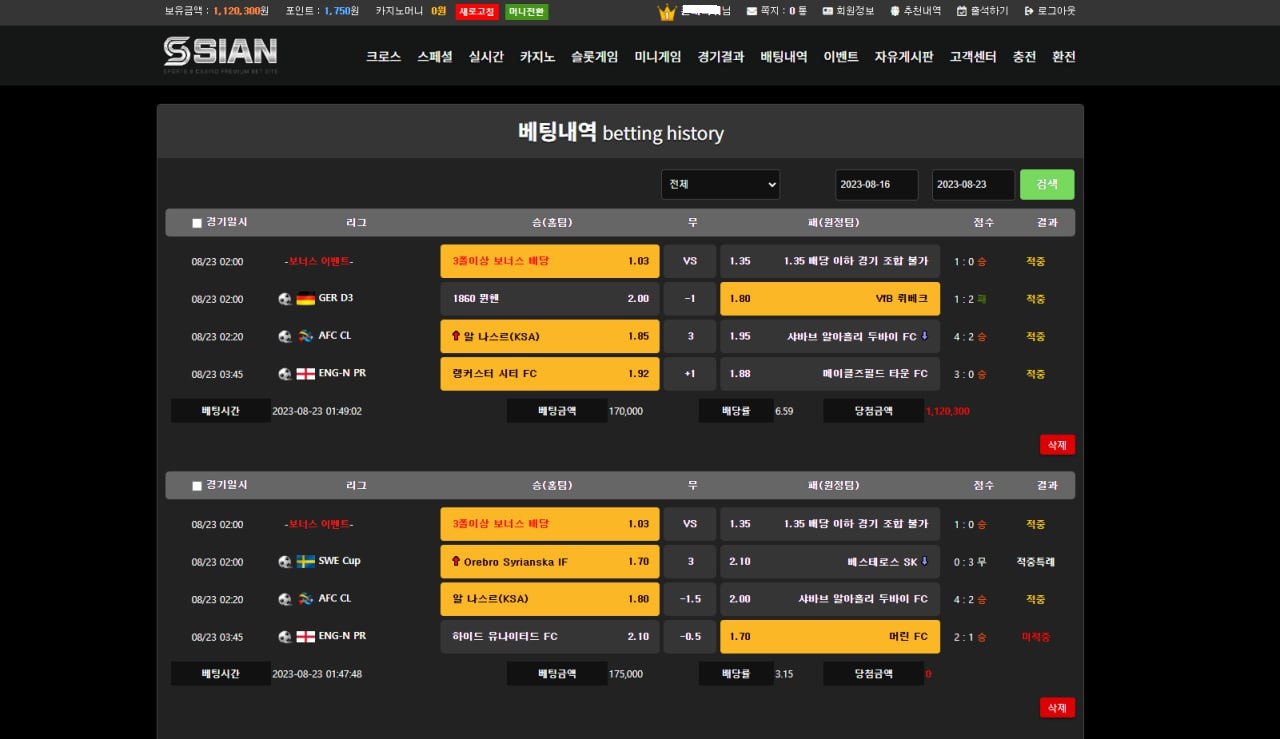1280x739 pixels.
Task: Click the soccer ball icon beside ENG-N PR in first bet
Action: click(x=285, y=374)
